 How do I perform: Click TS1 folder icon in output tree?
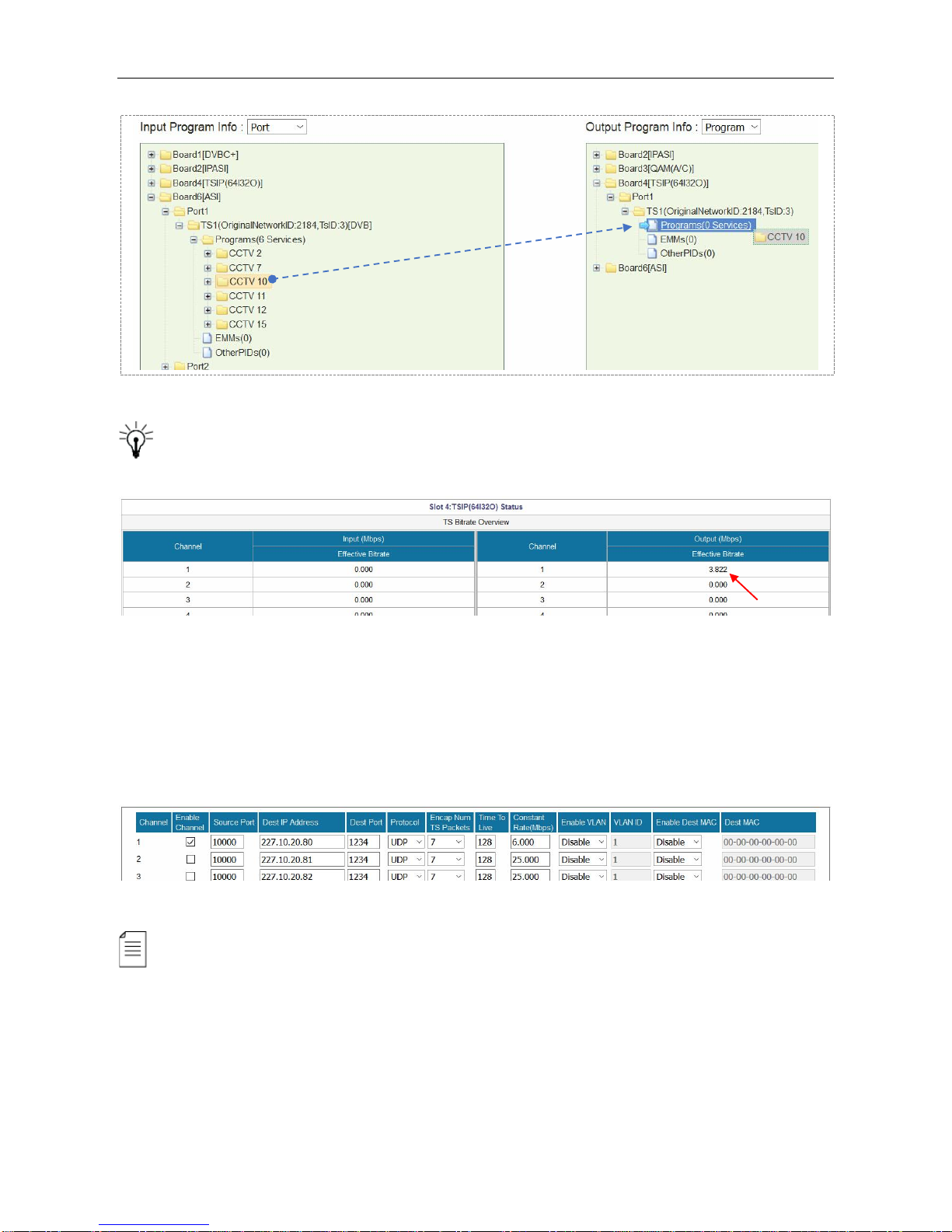click(x=639, y=211)
